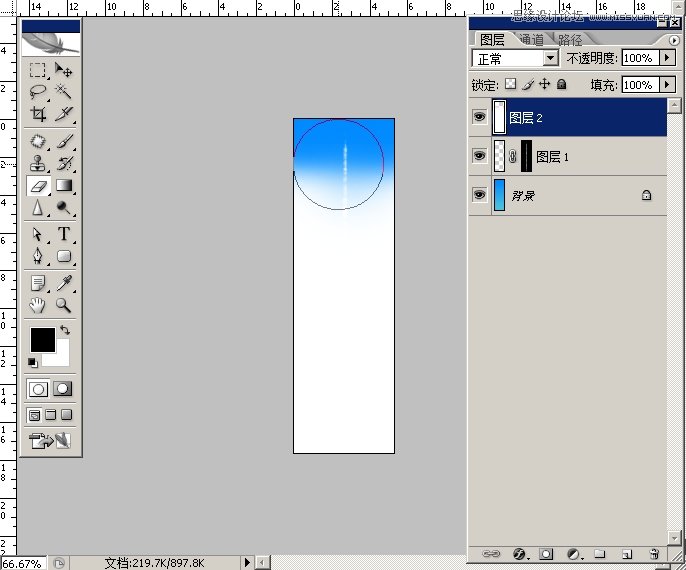
Task: Add a layer mask from panel bottom
Action: (x=546, y=553)
